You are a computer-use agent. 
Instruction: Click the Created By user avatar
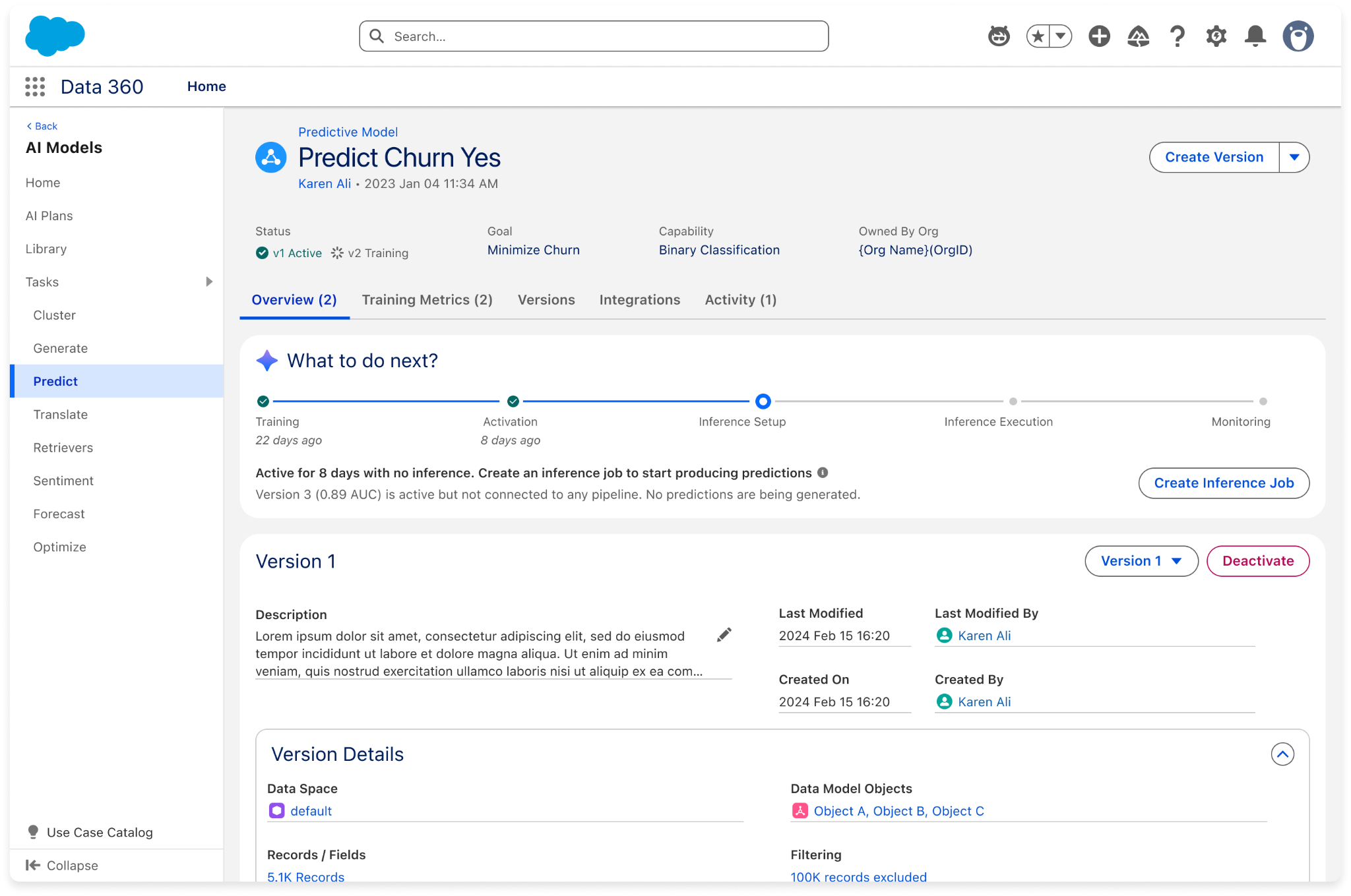tap(944, 702)
